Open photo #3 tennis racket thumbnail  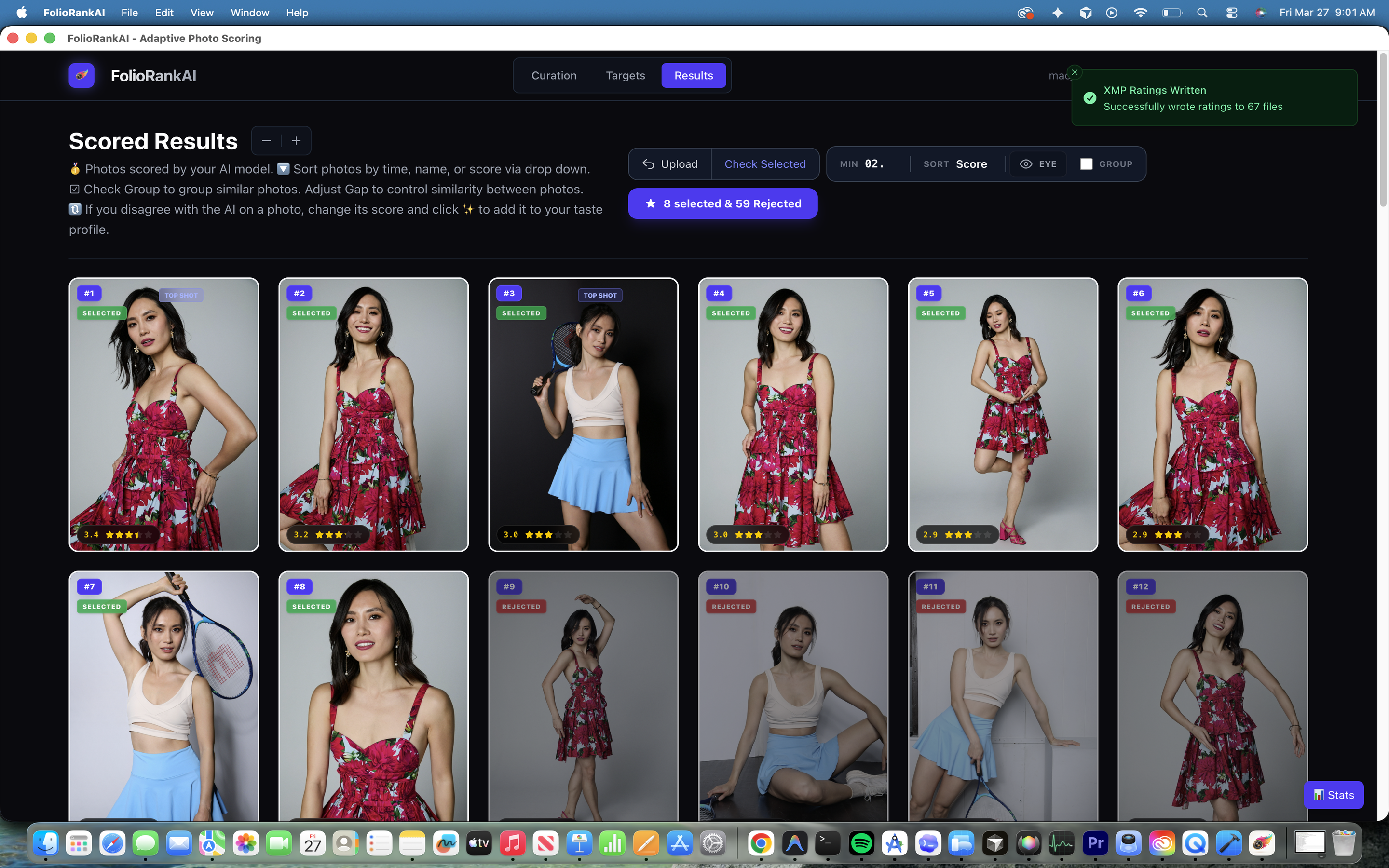point(583,415)
